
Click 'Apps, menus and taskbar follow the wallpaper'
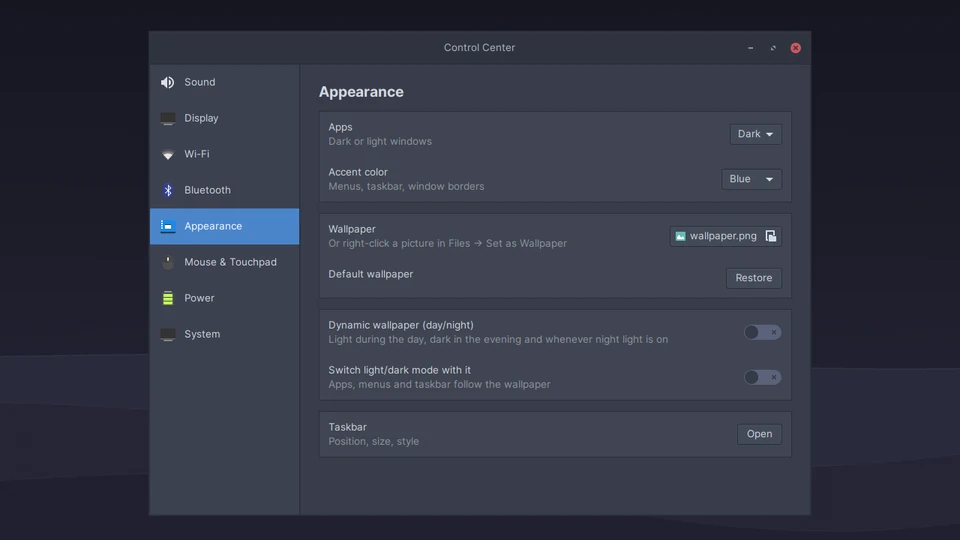coord(439,384)
